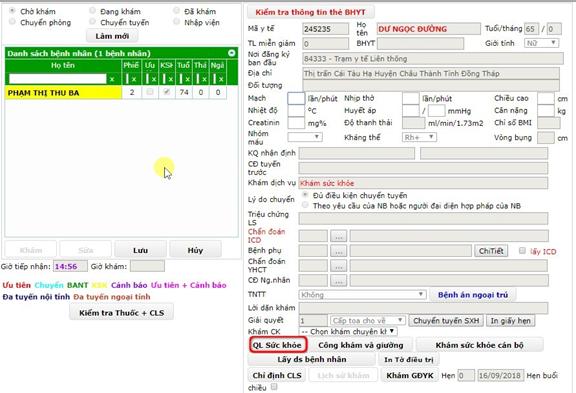Viewport: 576px width, 393px height.
Task: Click the Hủy button
Action: 195,250
